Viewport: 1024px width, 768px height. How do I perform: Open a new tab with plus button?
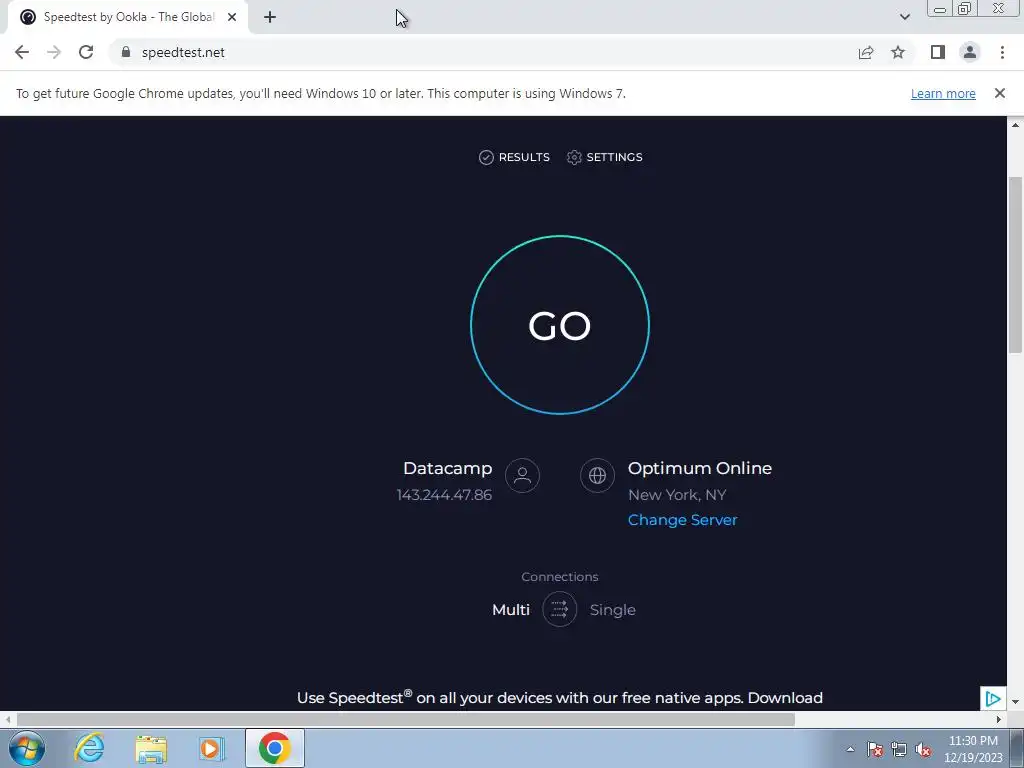point(270,17)
